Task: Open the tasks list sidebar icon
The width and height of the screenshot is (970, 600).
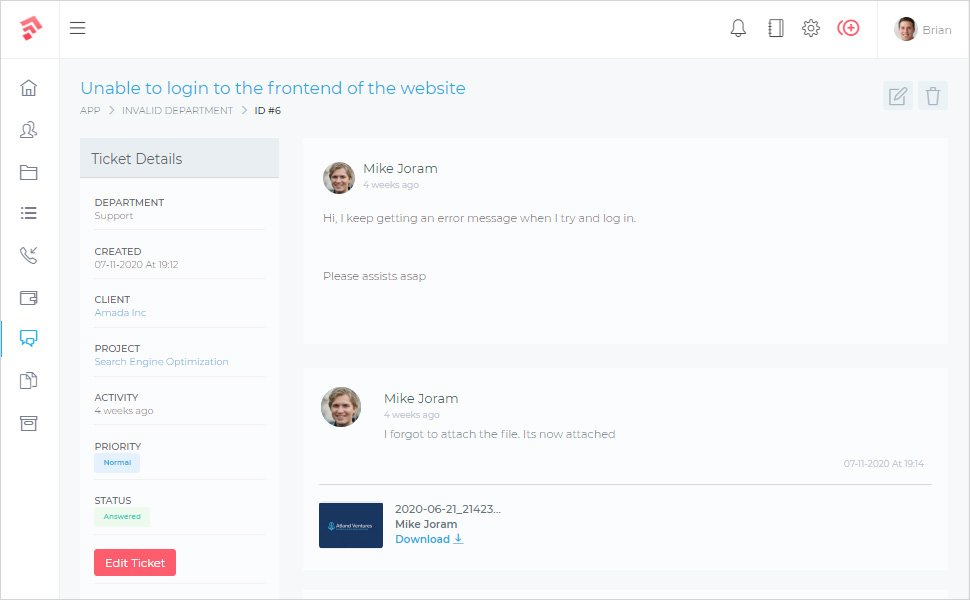Action: click(29, 213)
